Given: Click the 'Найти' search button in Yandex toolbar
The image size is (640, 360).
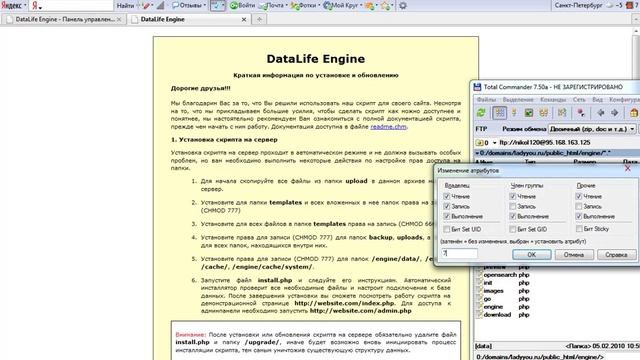Looking at the screenshot, I should (x=125, y=6).
